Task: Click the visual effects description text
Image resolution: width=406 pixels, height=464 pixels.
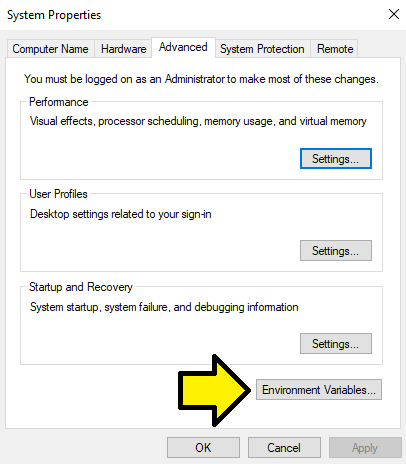Action: pos(198,121)
